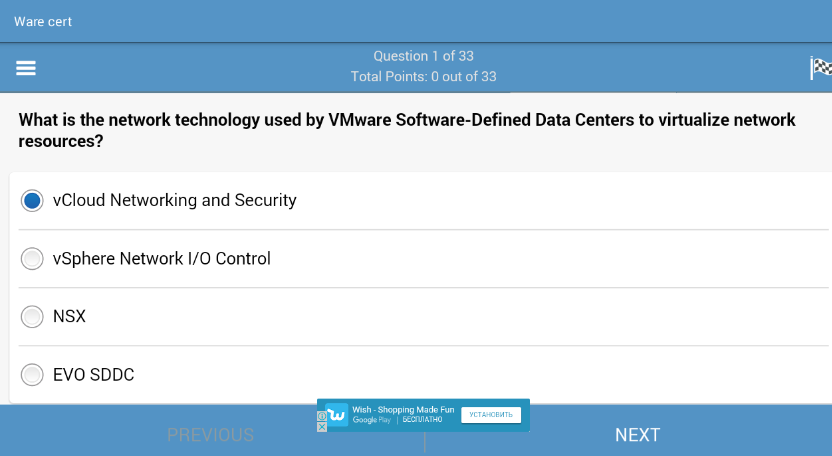This screenshot has width=832, height=456.
Task: Go to the NEXT question
Action: [x=637, y=435]
